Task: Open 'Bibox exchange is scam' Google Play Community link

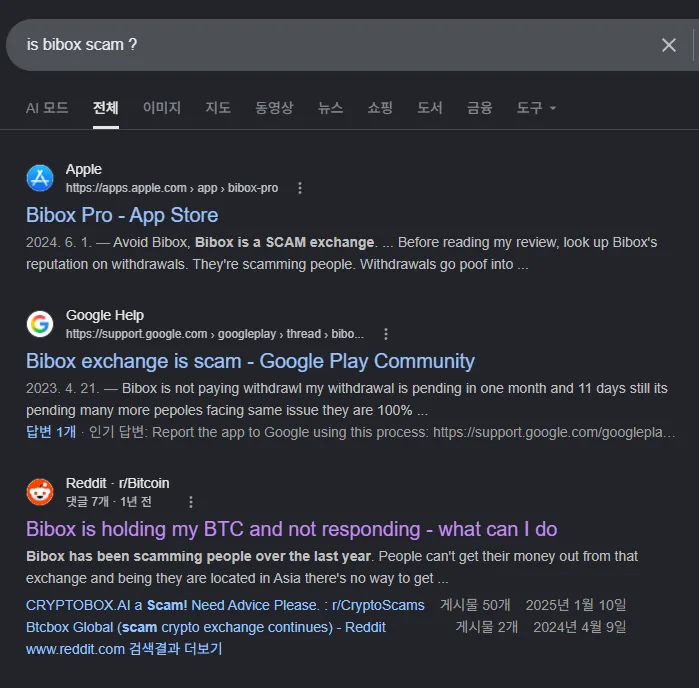Action: [x=250, y=361]
